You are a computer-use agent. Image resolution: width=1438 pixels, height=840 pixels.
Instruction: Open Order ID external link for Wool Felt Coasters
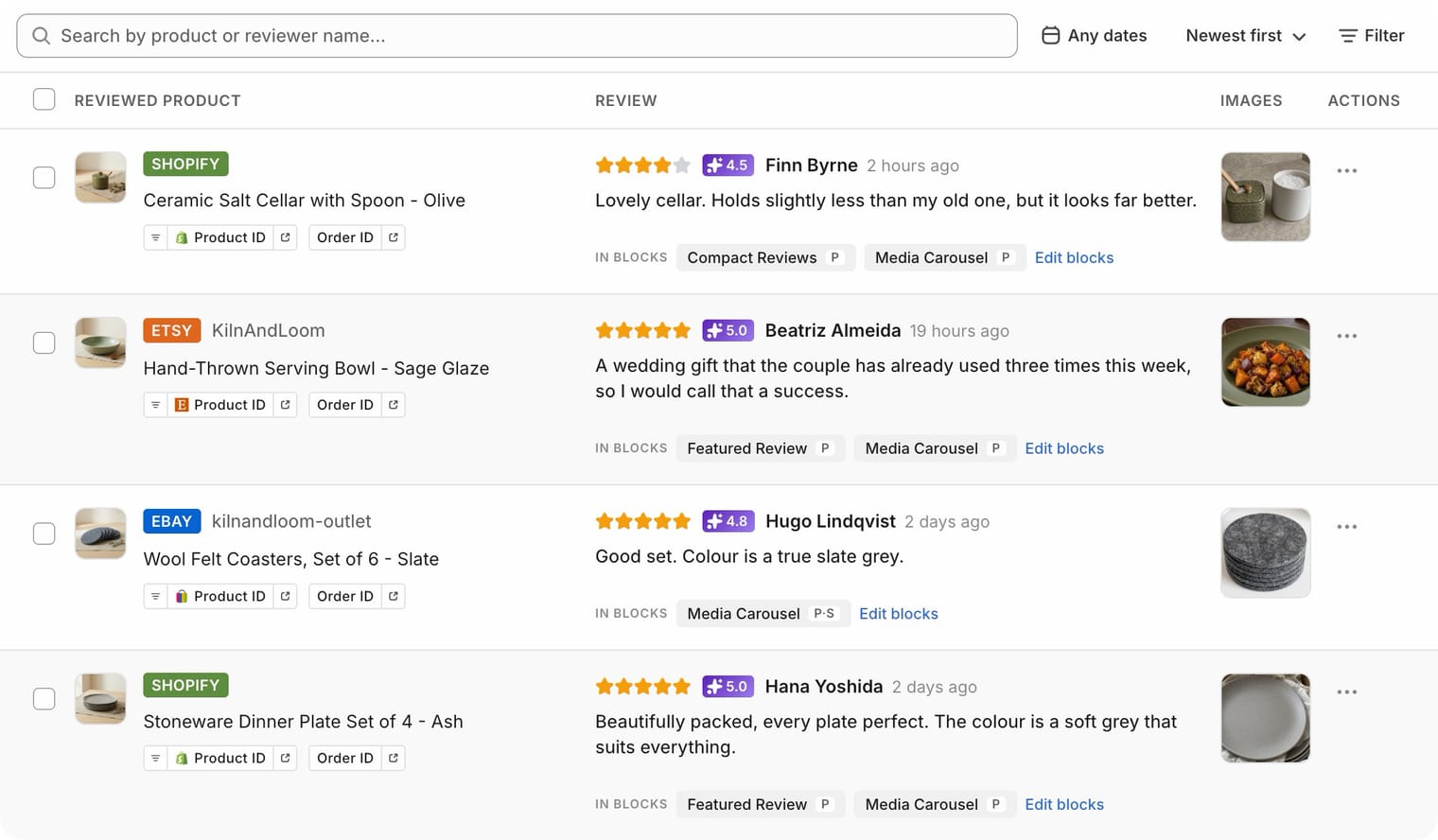click(x=394, y=596)
